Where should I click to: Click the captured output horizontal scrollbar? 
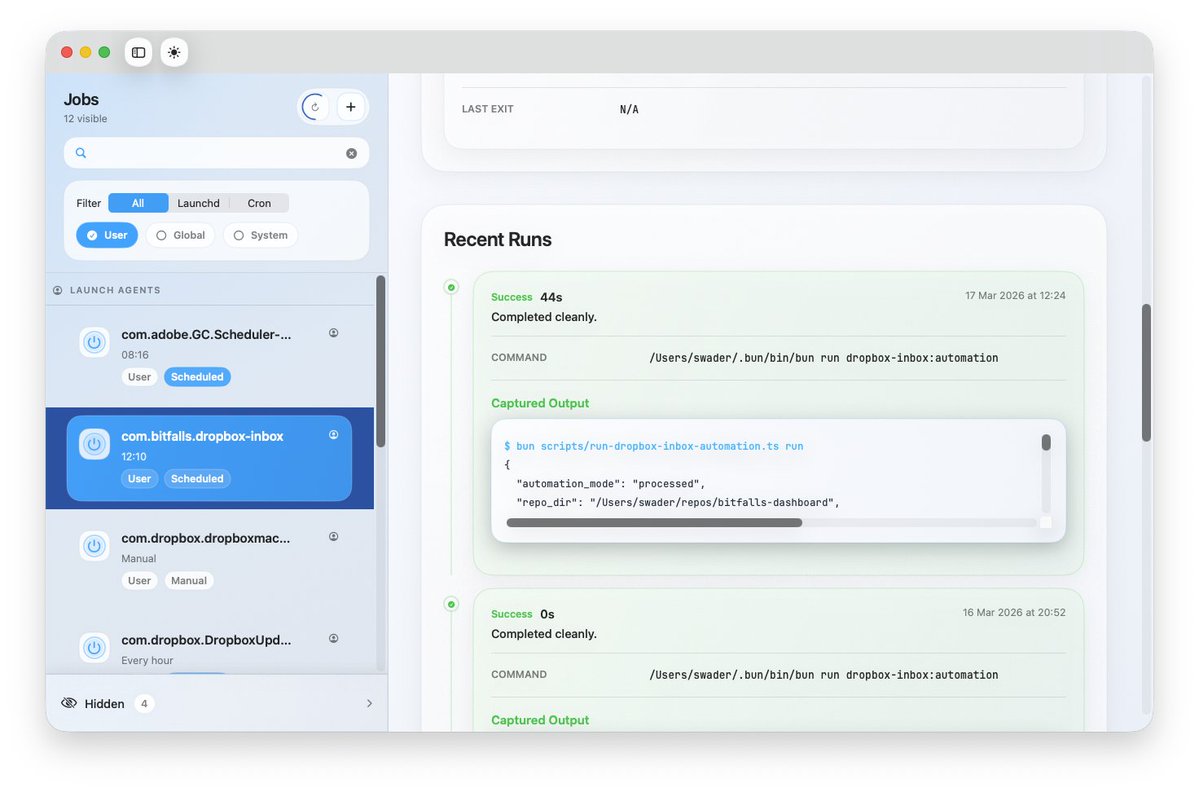(654, 523)
